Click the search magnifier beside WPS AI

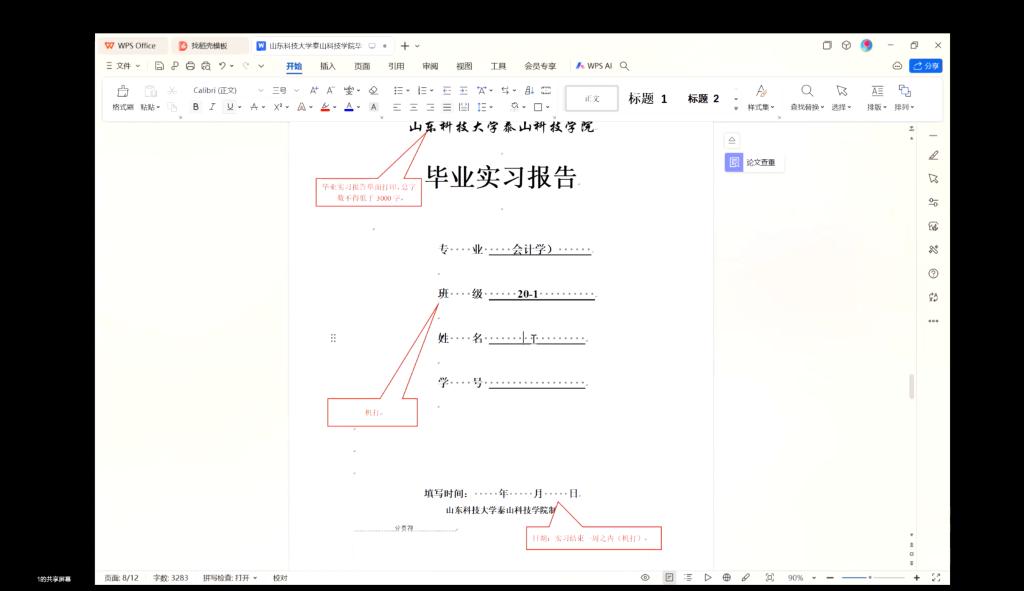tap(624, 66)
